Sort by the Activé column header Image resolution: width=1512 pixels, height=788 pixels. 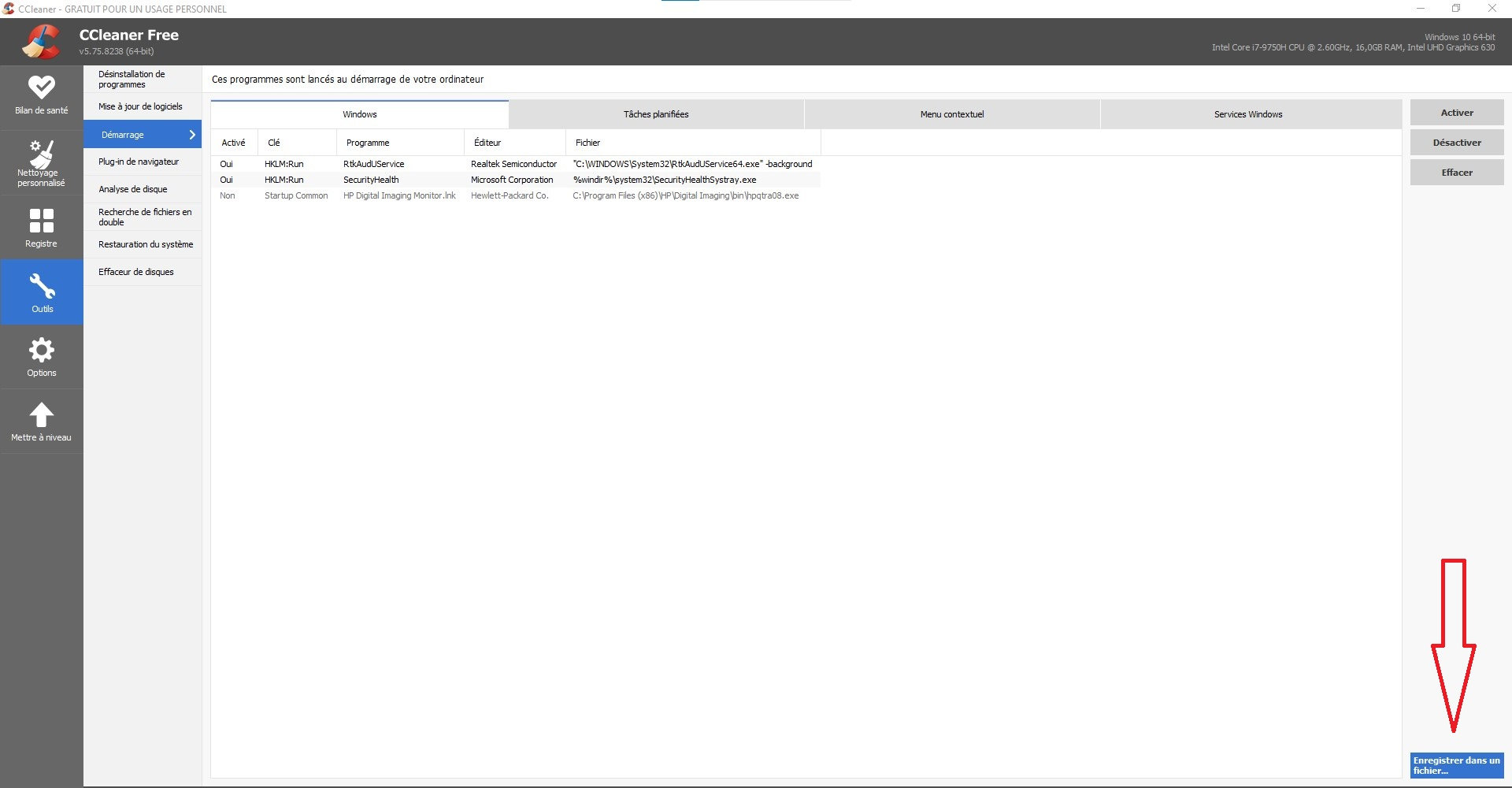coord(235,143)
